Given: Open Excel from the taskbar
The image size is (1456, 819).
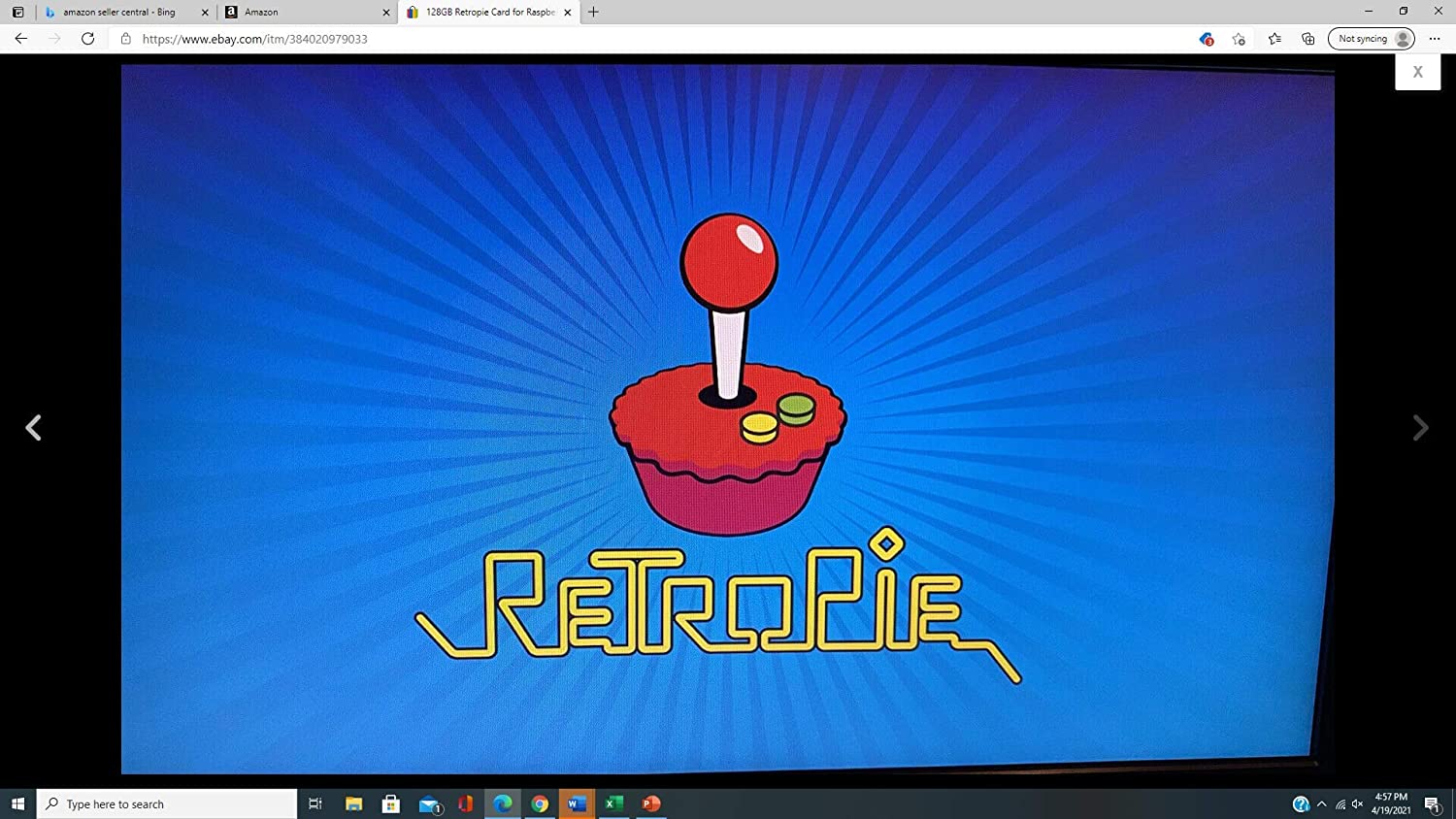Looking at the screenshot, I should [613, 803].
